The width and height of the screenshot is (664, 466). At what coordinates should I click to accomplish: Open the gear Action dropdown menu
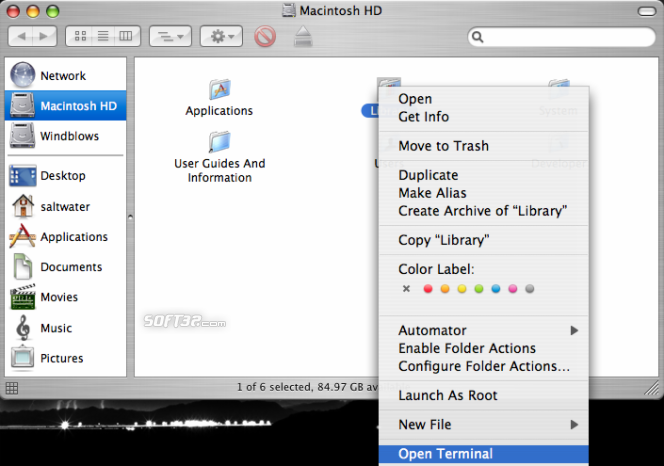[x=221, y=37]
